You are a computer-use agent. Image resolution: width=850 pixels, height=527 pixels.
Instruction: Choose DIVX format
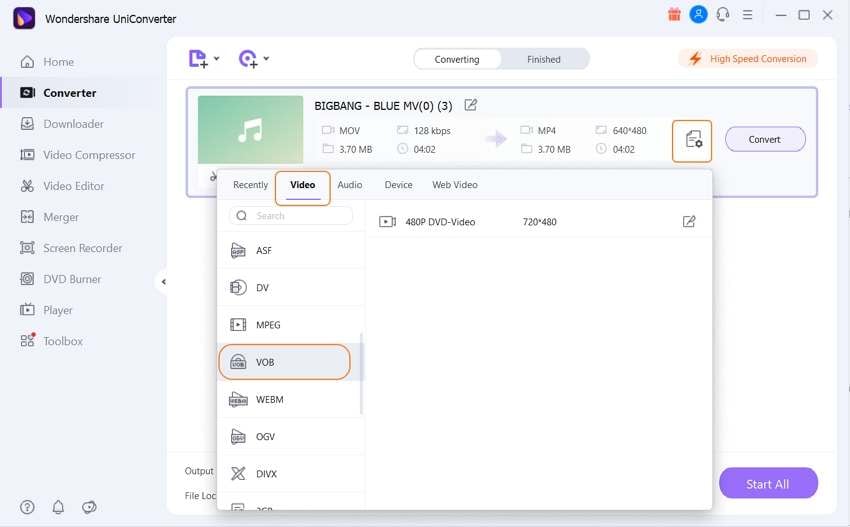[291, 474]
